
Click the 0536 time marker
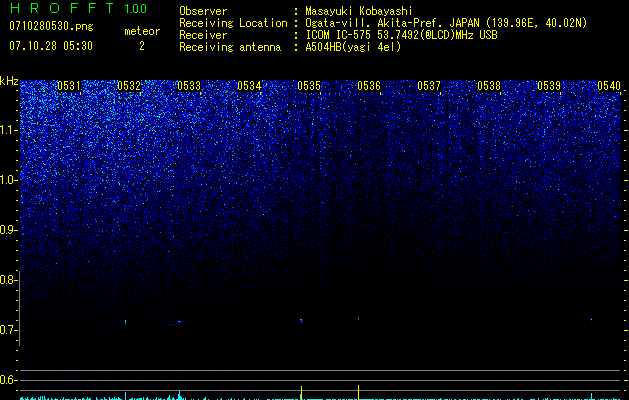pos(369,86)
